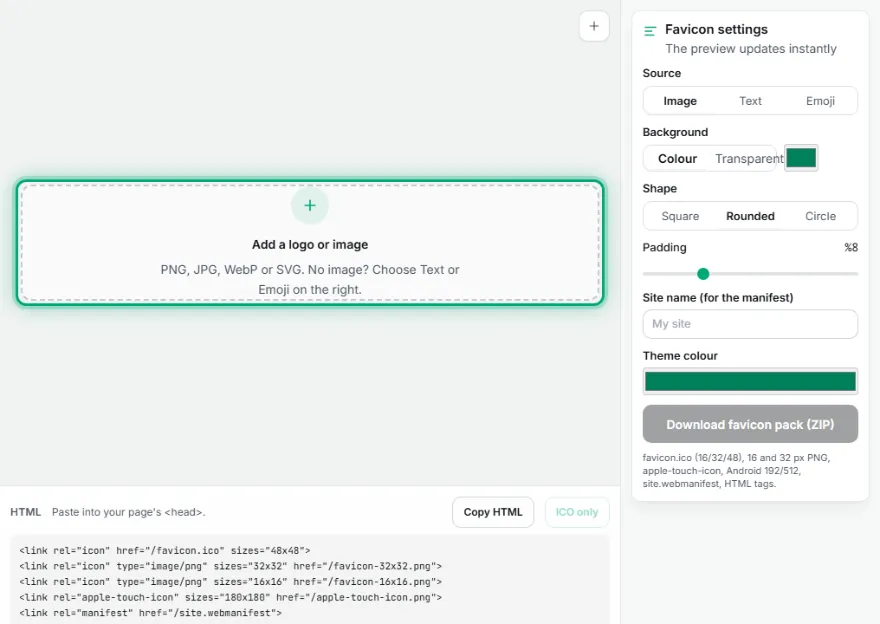Choose Emoji as the favicon source

click(820, 101)
